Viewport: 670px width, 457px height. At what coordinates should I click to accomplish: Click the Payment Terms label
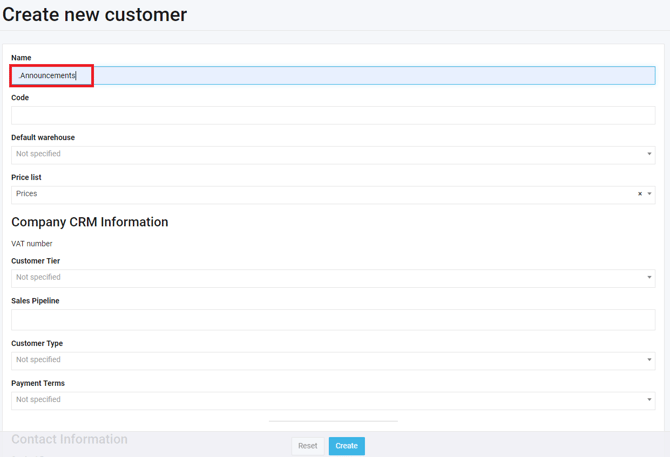(x=38, y=384)
